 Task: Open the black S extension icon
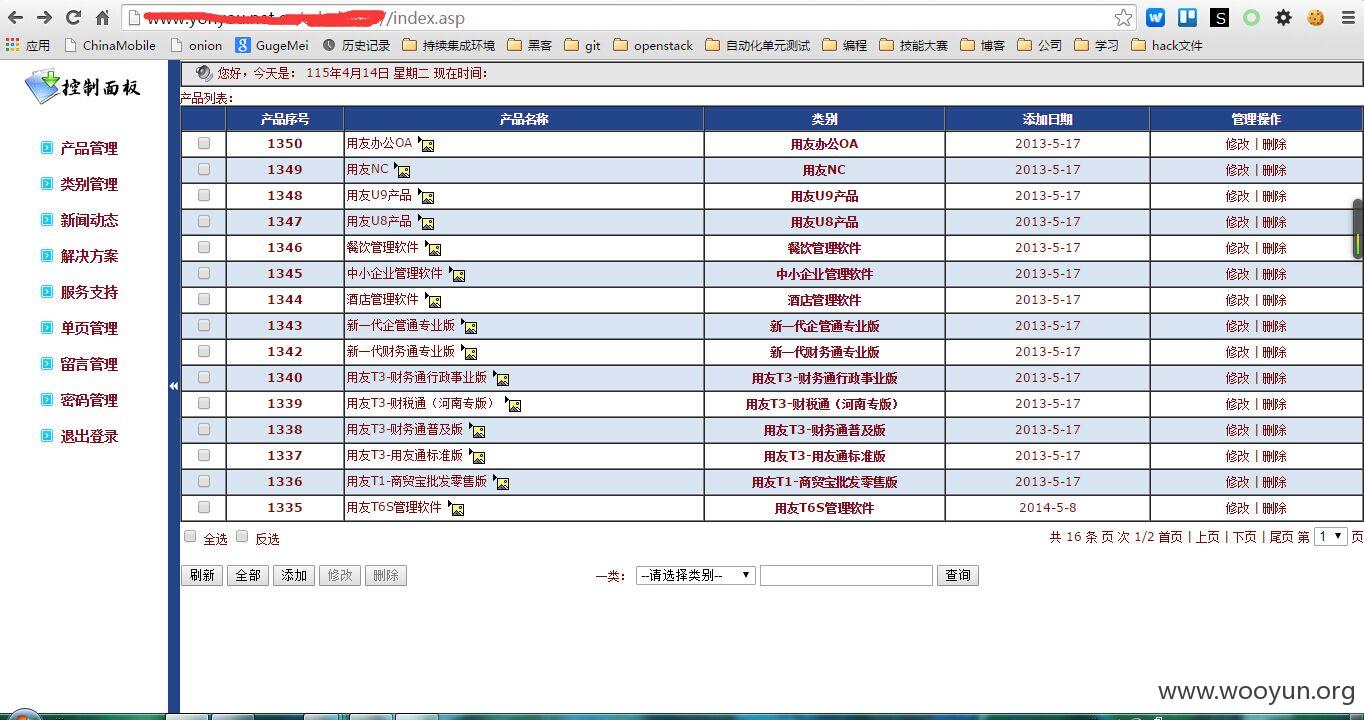coord(1219,18)
